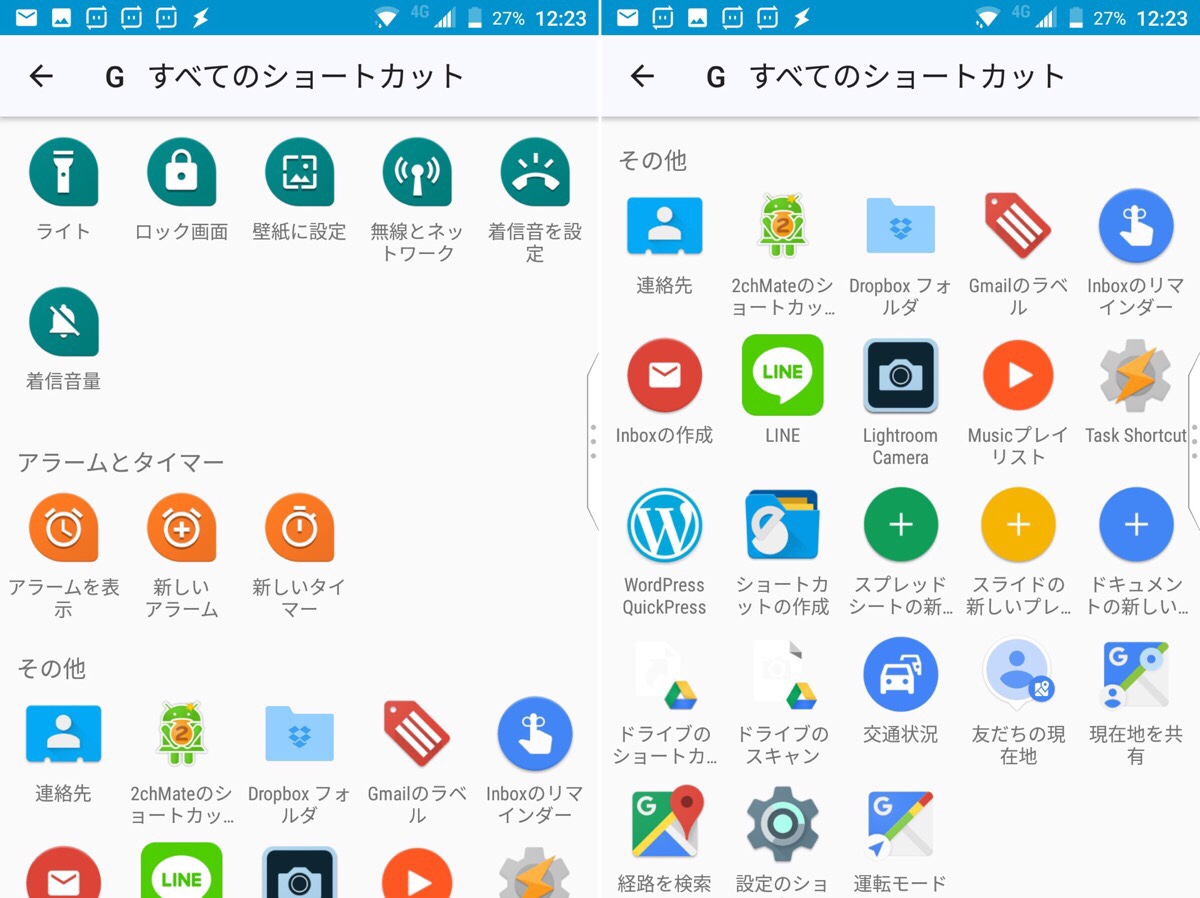The width and height of the screenshot is (1200, 898).
Task: Create a new スプレッドシート with green plus
Action: (900, 526)
